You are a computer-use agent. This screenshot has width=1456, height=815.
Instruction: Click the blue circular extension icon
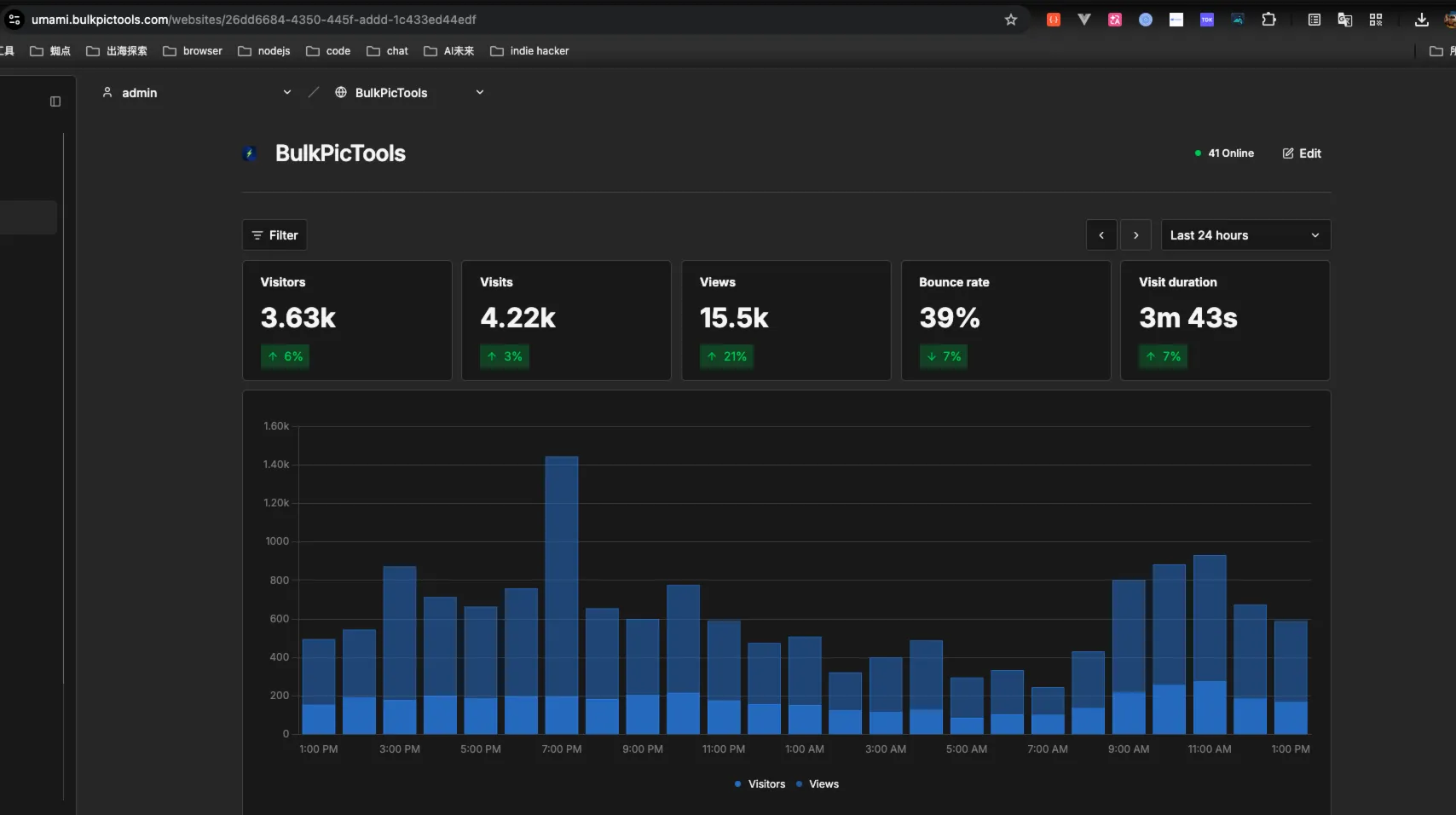[1146, 20]
